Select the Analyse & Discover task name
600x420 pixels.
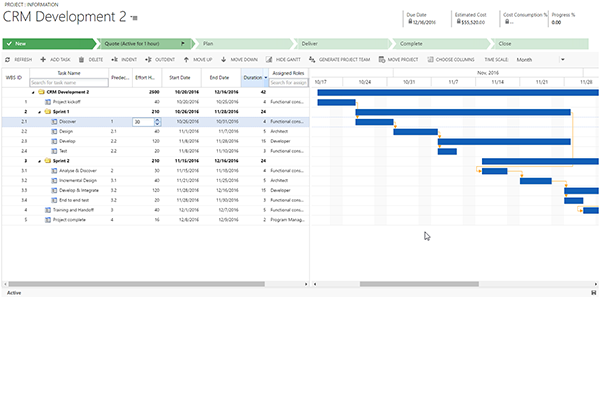tap(78, 171)
